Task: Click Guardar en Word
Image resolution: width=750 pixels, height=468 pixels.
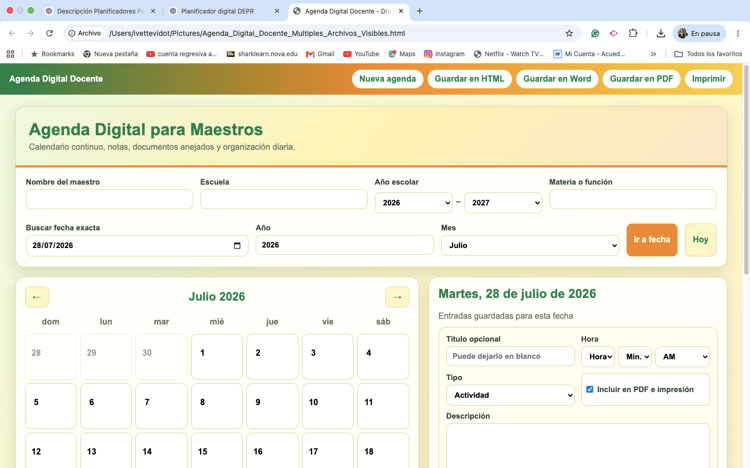Action: [x=557, y=79]
